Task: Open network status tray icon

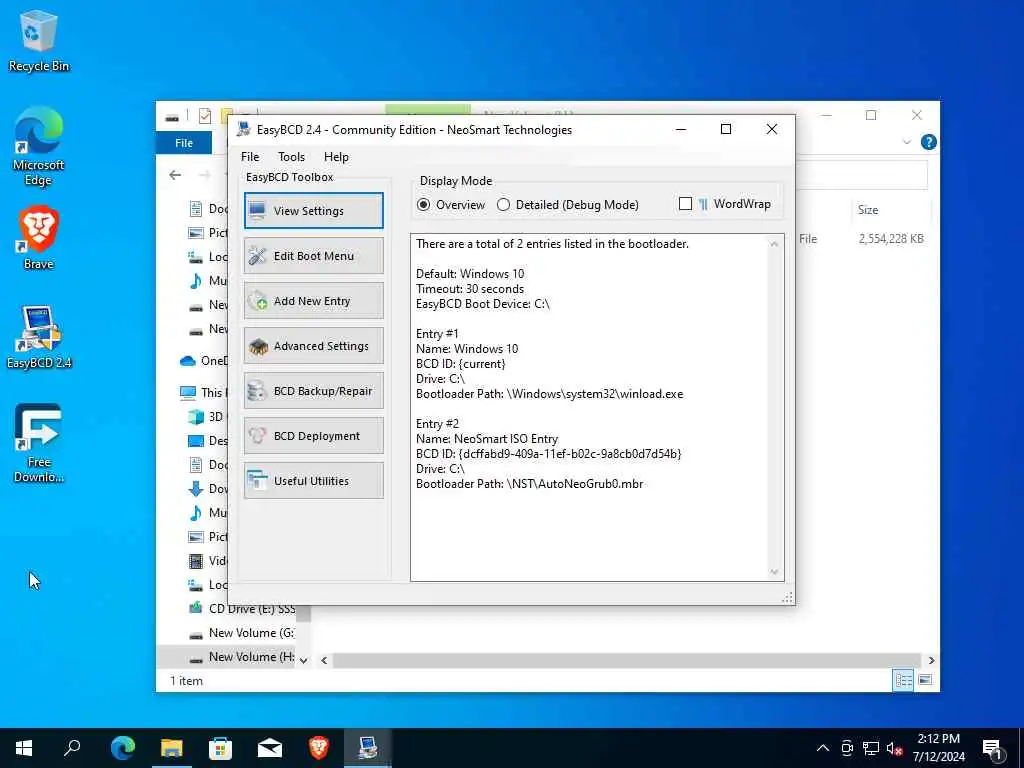Action: (x=871, y=748)
